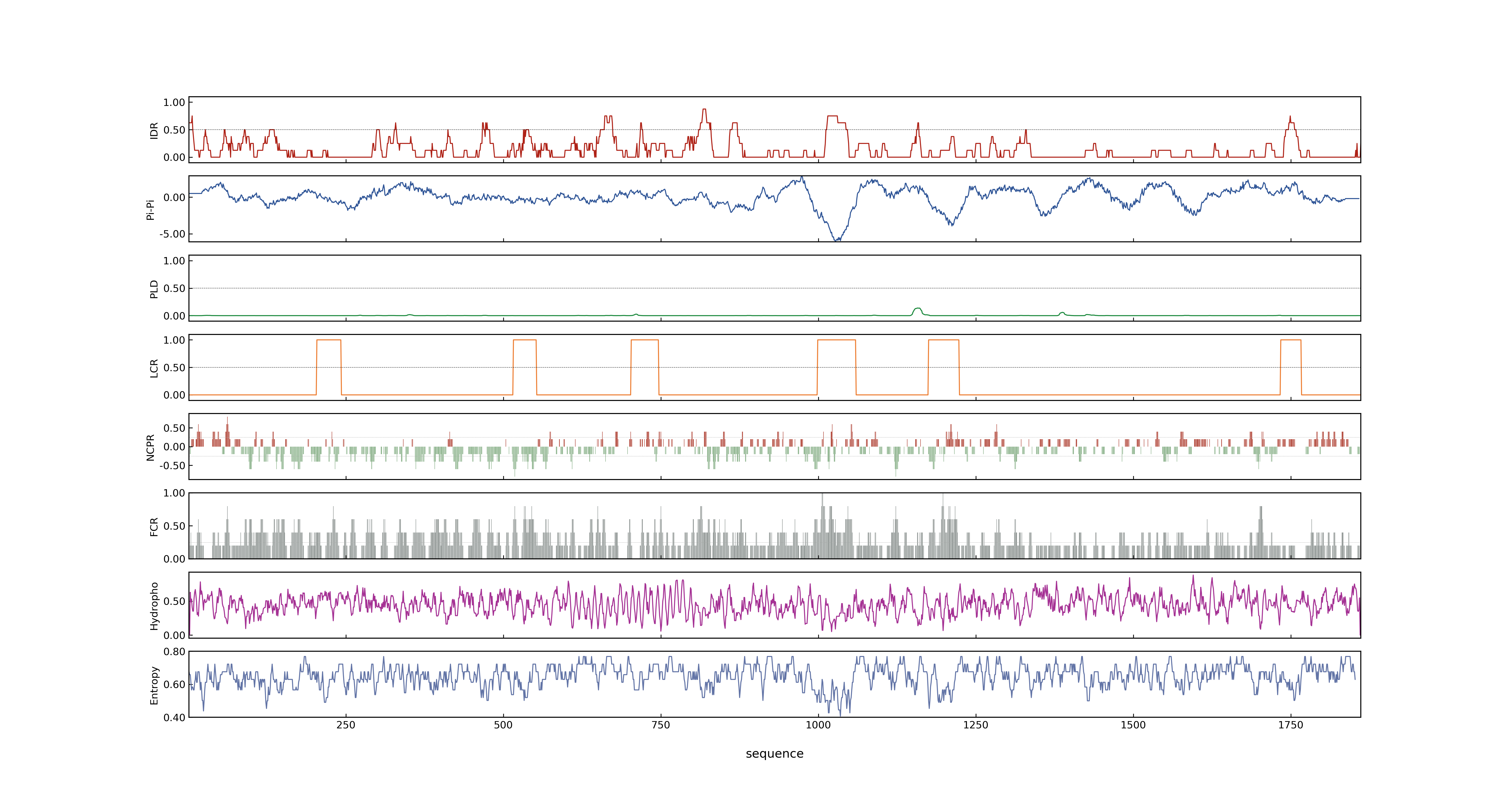Click the 0.50 tick on Hydropho axis
The image size is (1512, 806).
coord(174,601)
